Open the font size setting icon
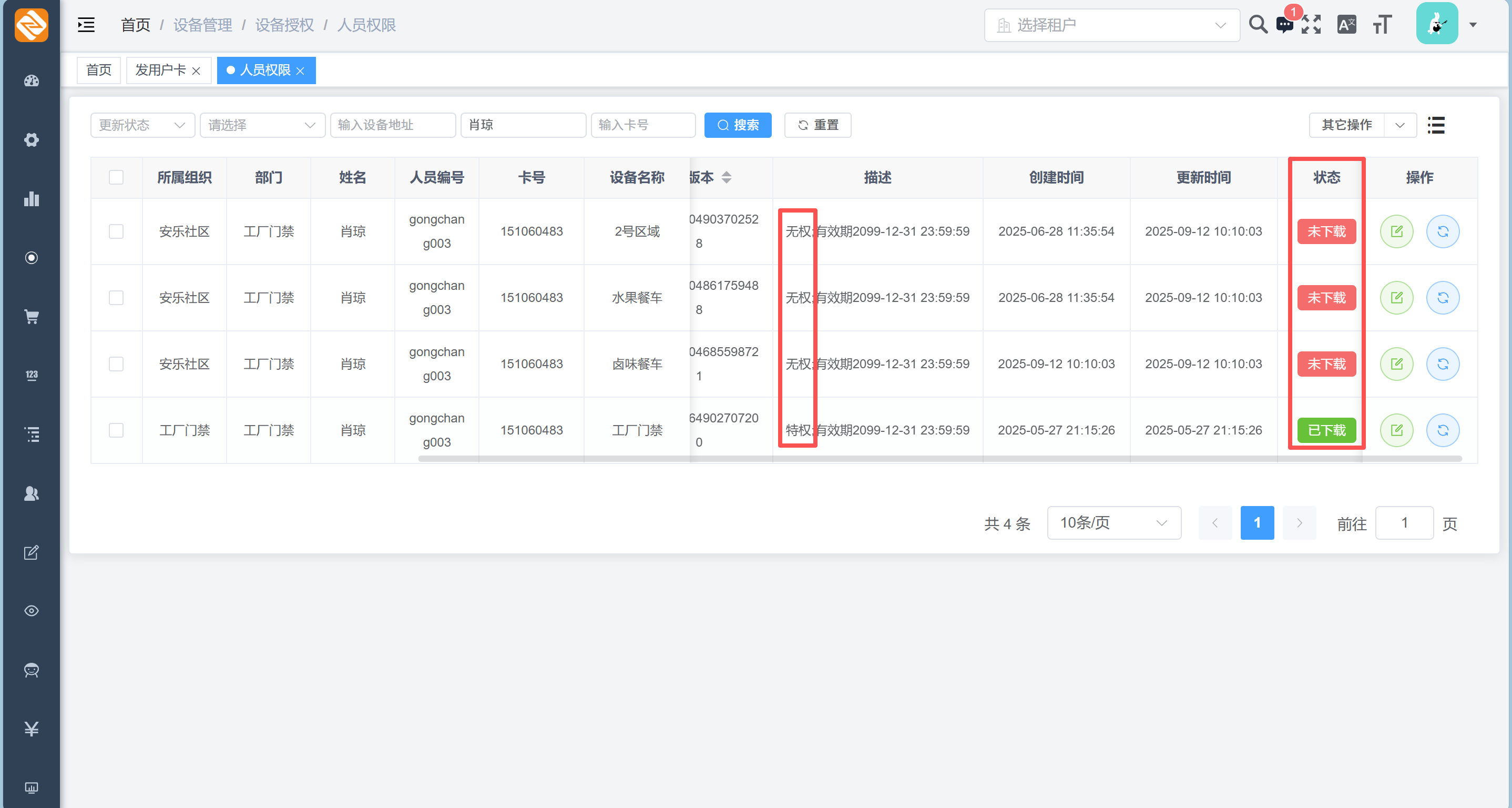Viewport: 1512px width, 808px height. (x=1382, y=25)
